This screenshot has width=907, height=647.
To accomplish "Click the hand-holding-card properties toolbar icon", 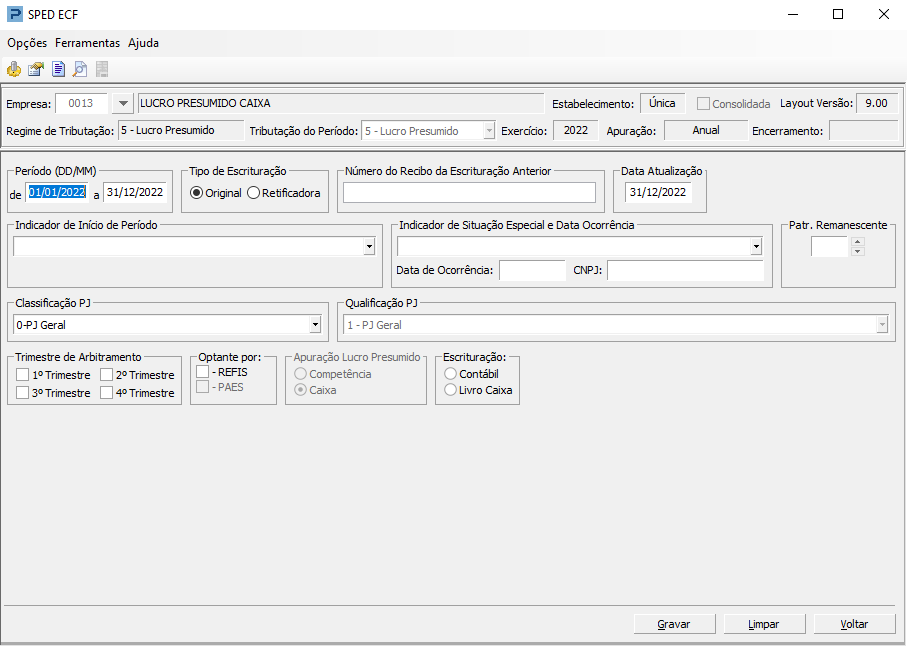I will coord(36,69).
